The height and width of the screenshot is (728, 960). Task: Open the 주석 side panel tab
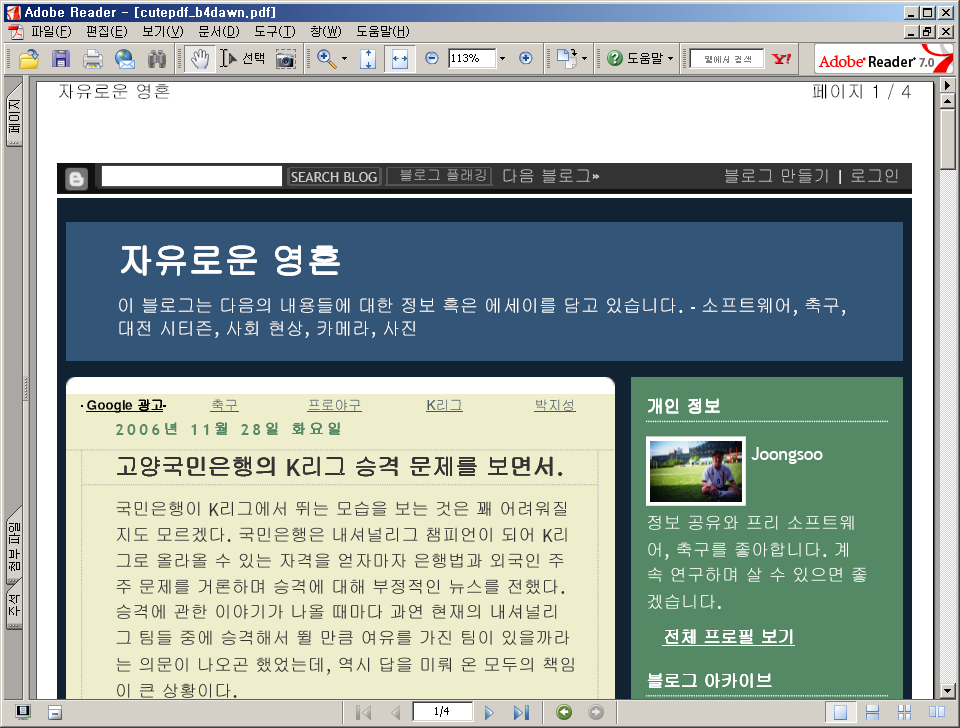[x=14, y=606]
